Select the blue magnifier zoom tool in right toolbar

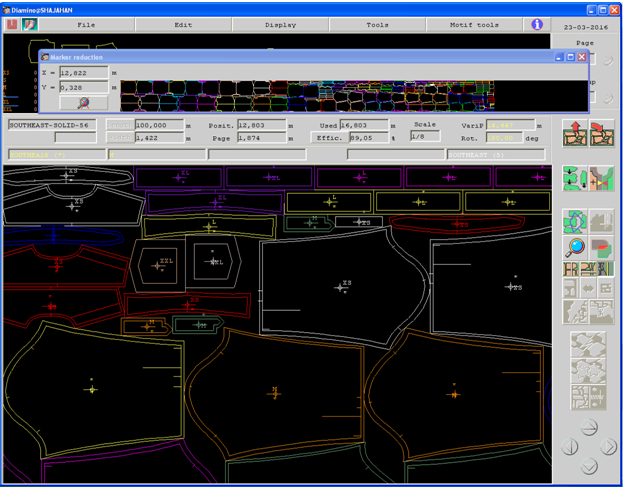(574, 246)
